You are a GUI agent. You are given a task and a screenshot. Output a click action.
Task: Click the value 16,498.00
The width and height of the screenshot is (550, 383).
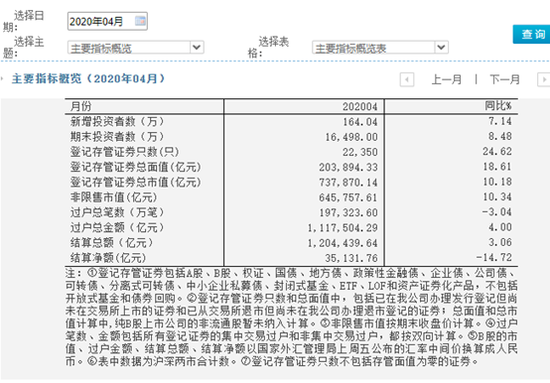351,137
